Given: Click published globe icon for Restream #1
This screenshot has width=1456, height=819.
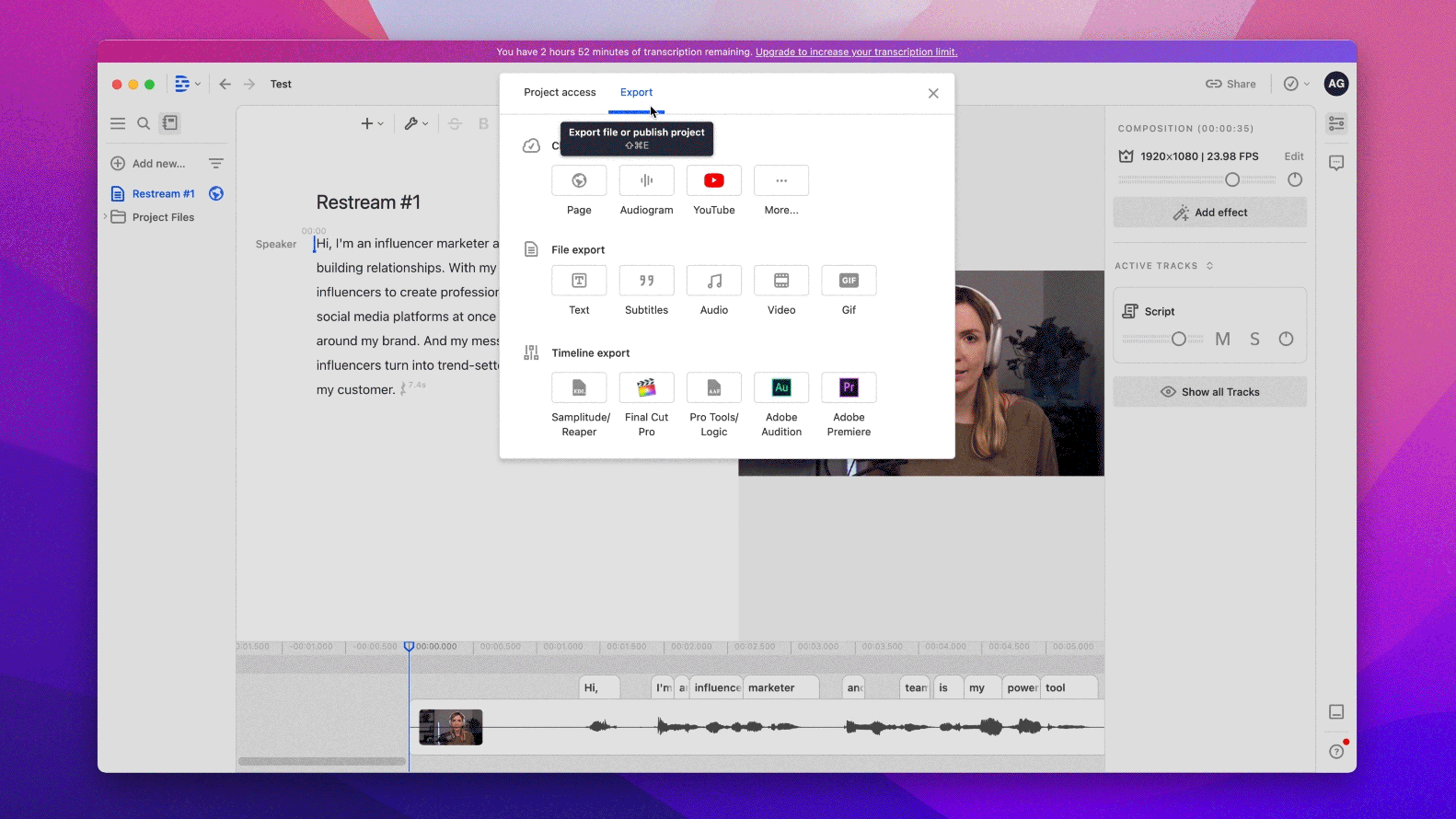Looking at the screenshot, I should 216,193.
